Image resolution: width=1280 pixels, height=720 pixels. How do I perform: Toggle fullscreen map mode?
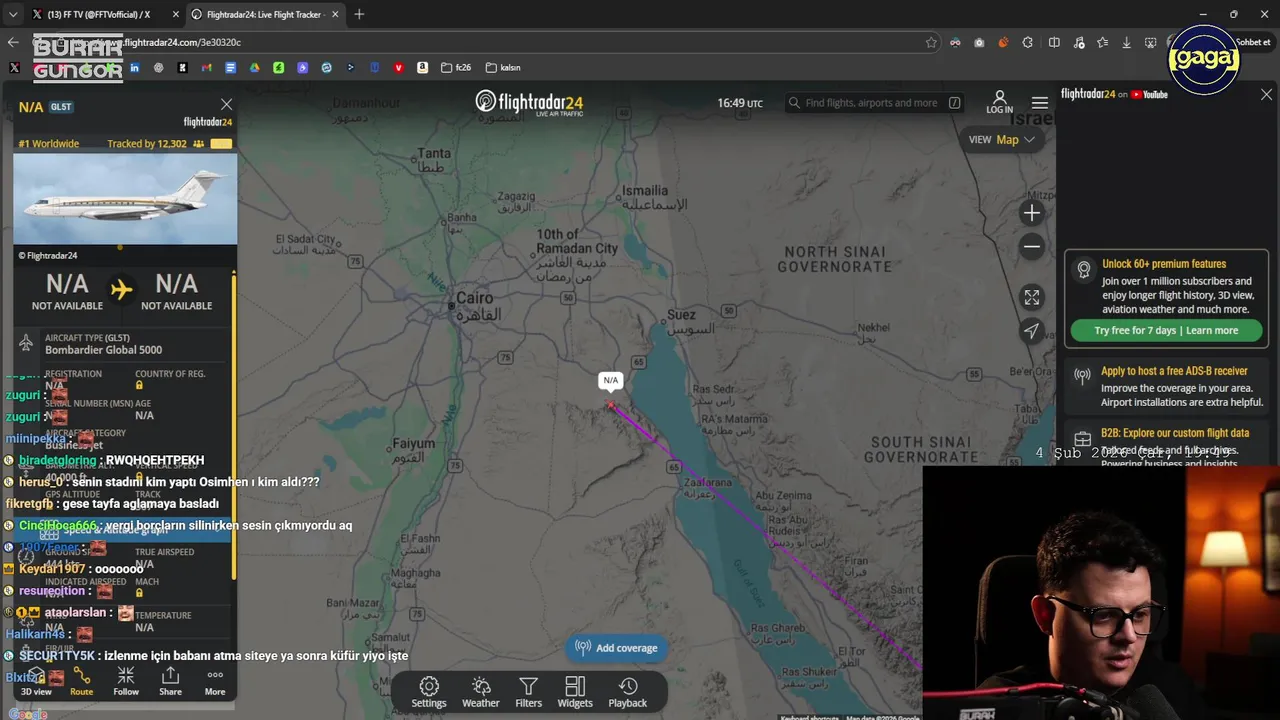(1032, 298)
